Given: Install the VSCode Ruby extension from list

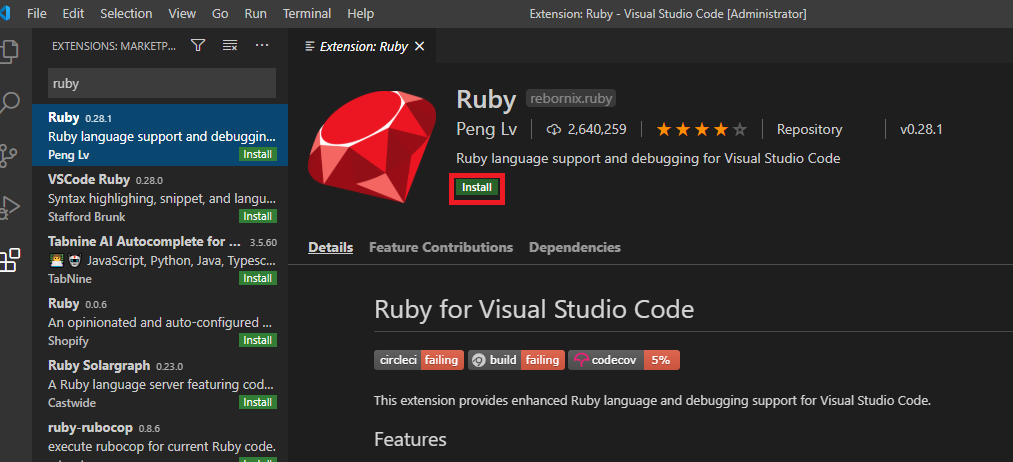Looking at the screenshot, I should click(258, 216).
